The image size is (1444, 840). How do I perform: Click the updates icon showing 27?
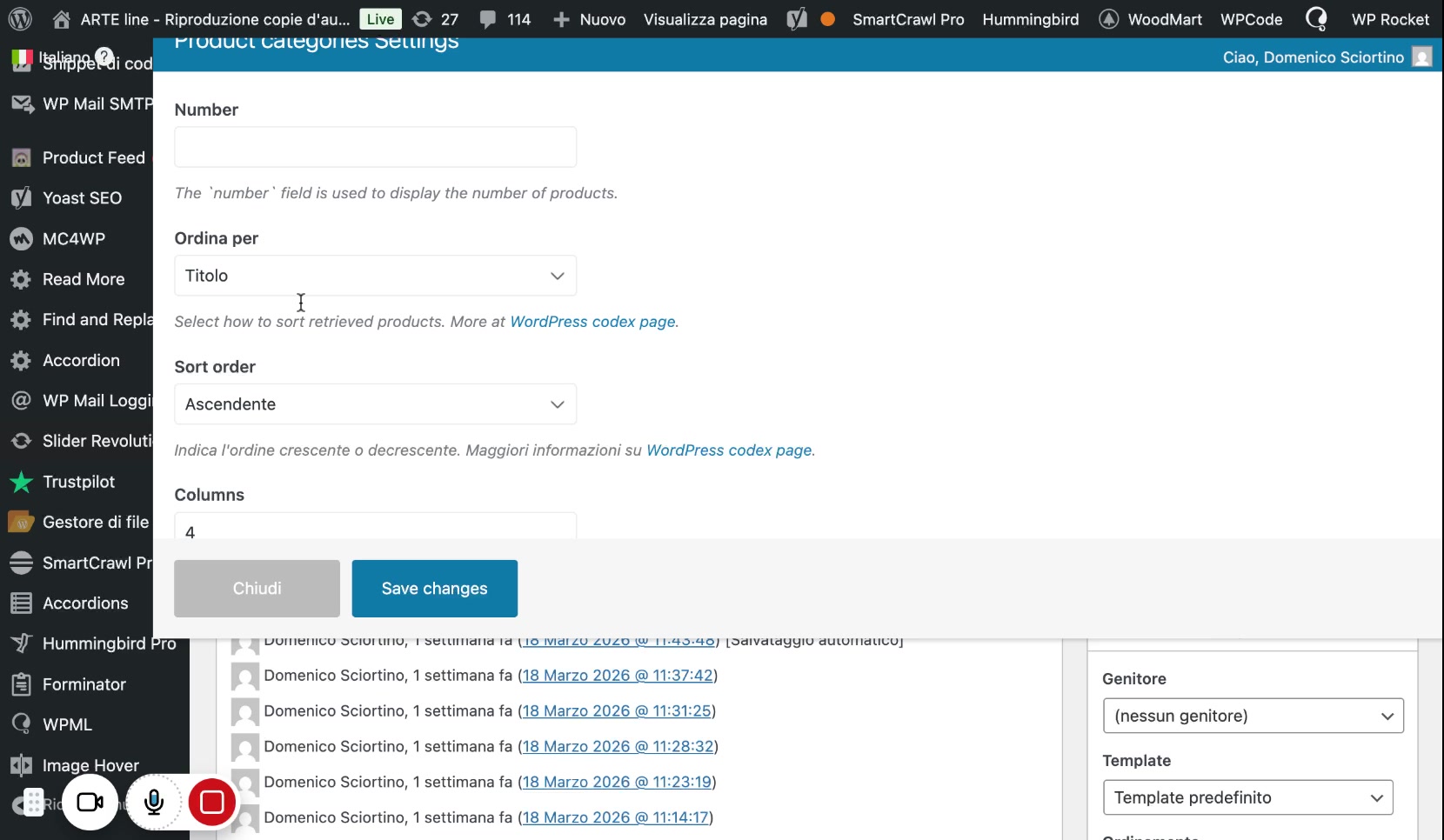(423, 19)
